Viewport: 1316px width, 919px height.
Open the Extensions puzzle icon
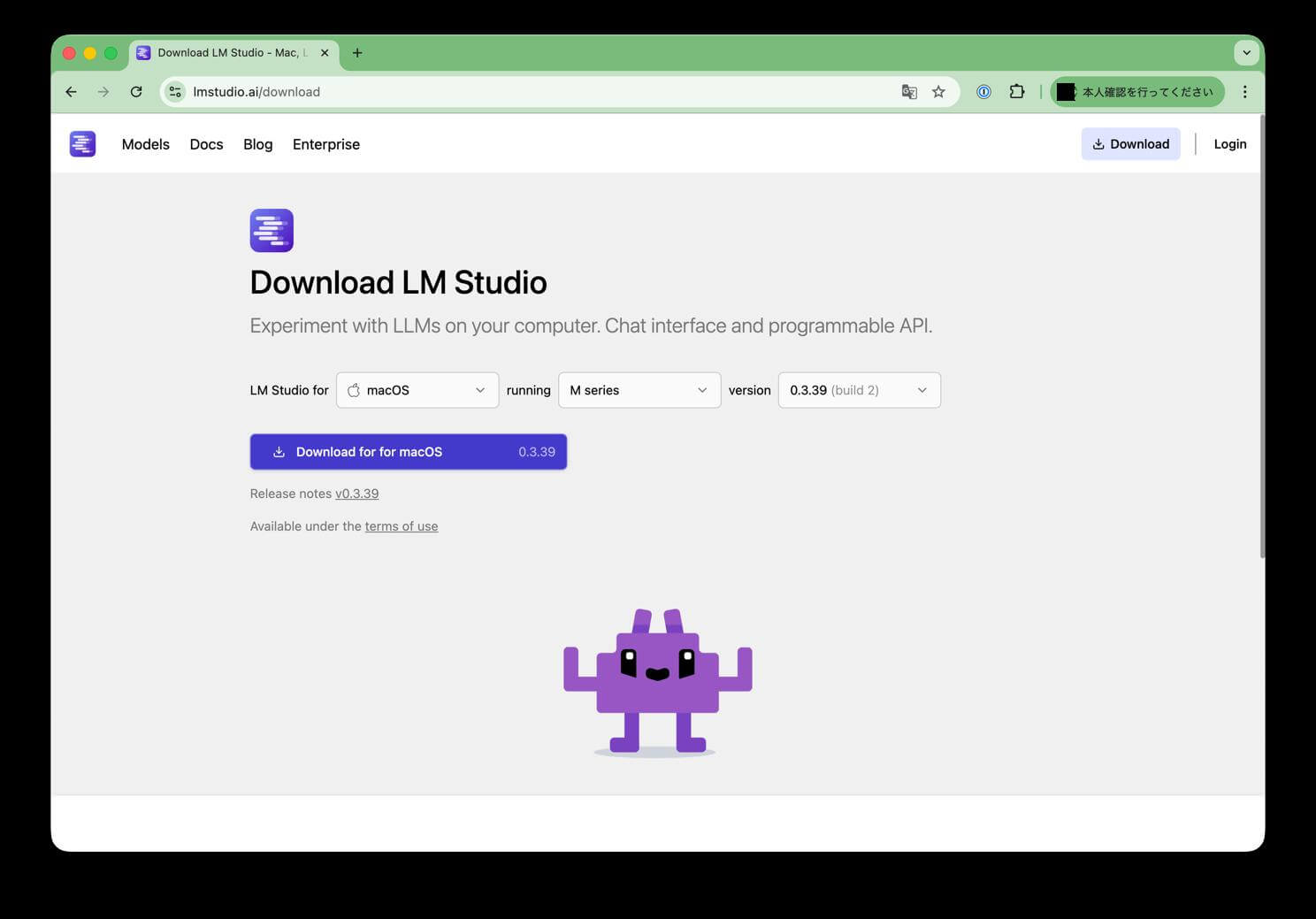pos(1016,92)
